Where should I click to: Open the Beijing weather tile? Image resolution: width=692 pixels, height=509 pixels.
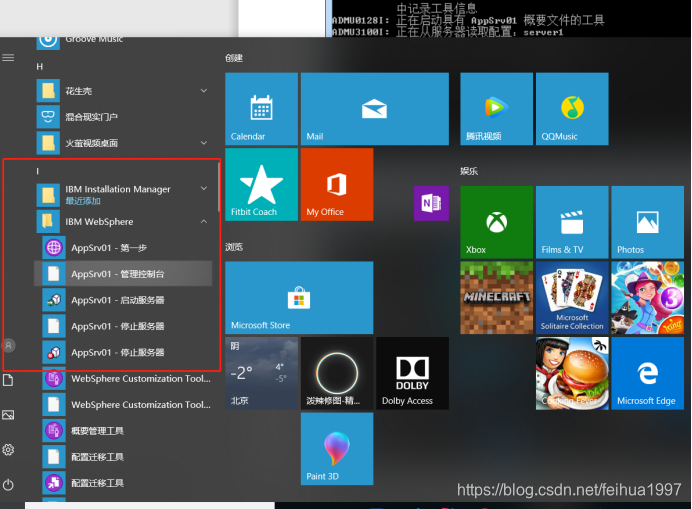tap(261, 373)
